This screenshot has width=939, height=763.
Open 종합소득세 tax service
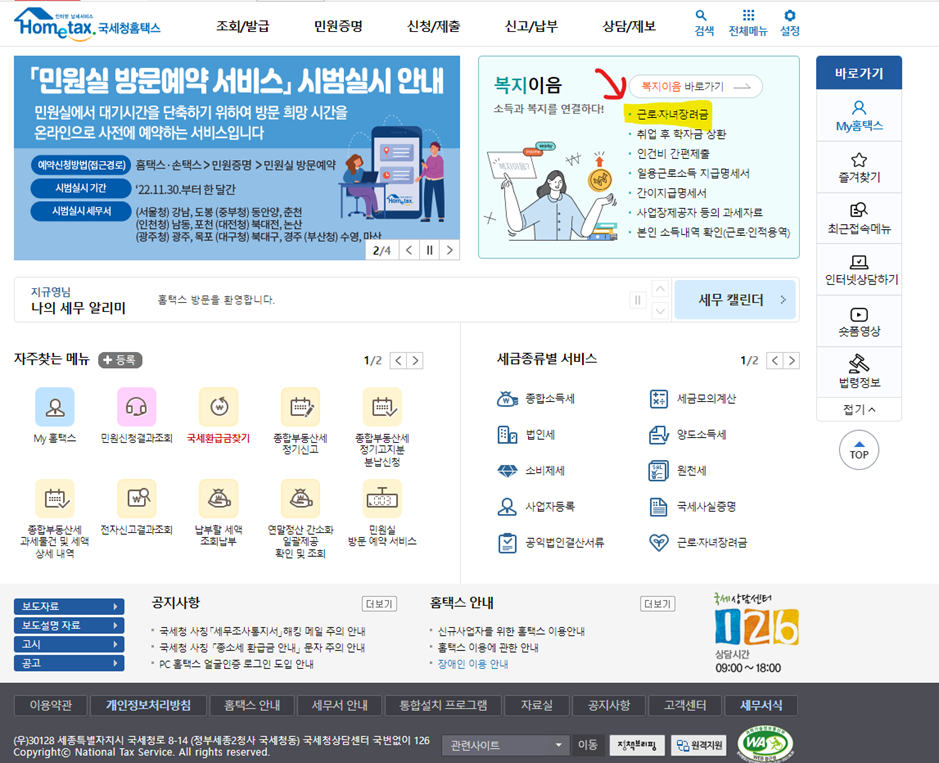coord(536,399)
